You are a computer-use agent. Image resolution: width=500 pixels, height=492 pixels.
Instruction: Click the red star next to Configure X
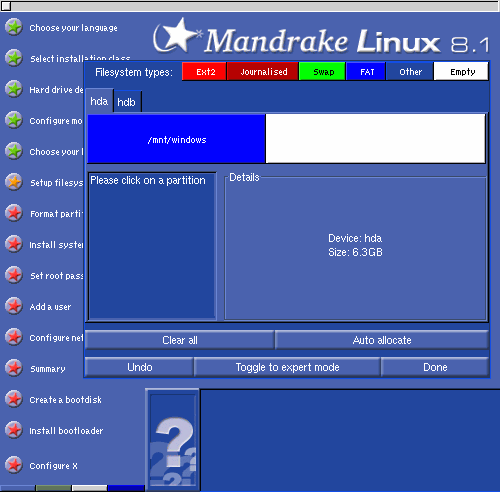click(x=14, y=465)
